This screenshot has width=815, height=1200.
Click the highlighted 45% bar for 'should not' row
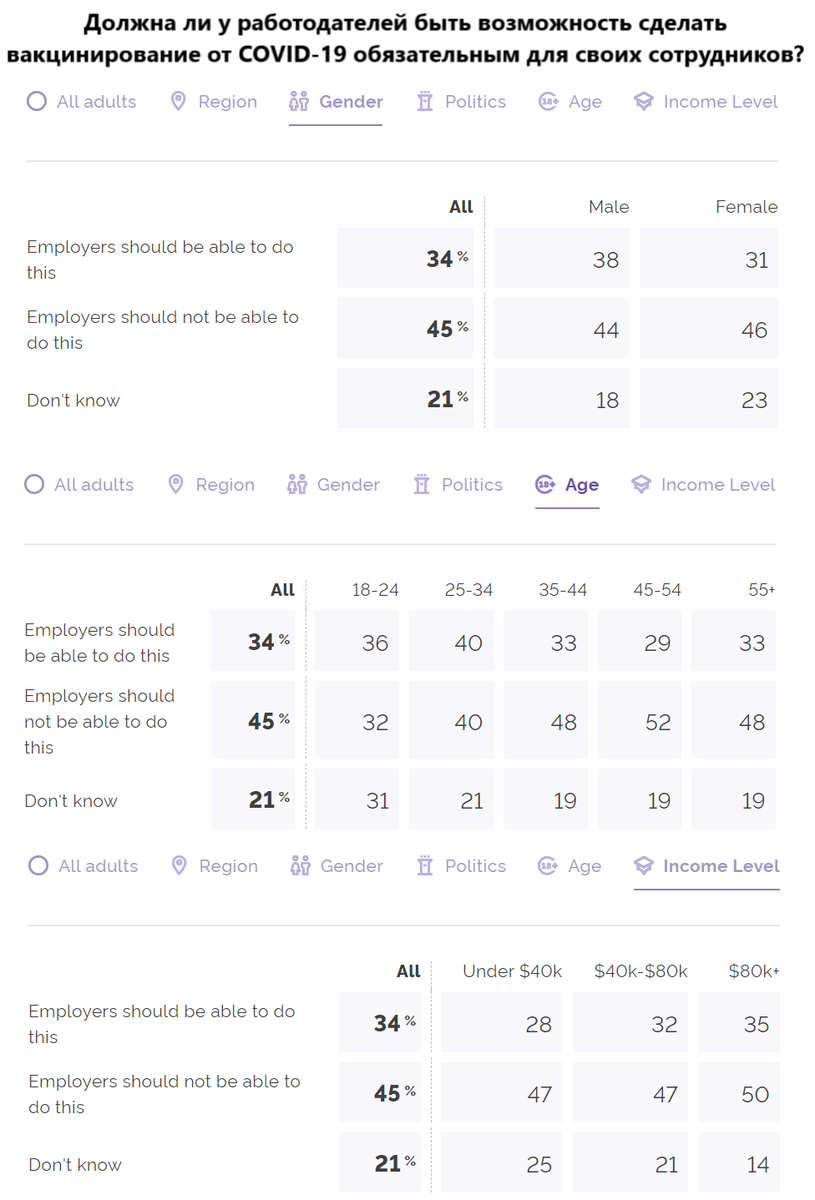pos(405,328)
